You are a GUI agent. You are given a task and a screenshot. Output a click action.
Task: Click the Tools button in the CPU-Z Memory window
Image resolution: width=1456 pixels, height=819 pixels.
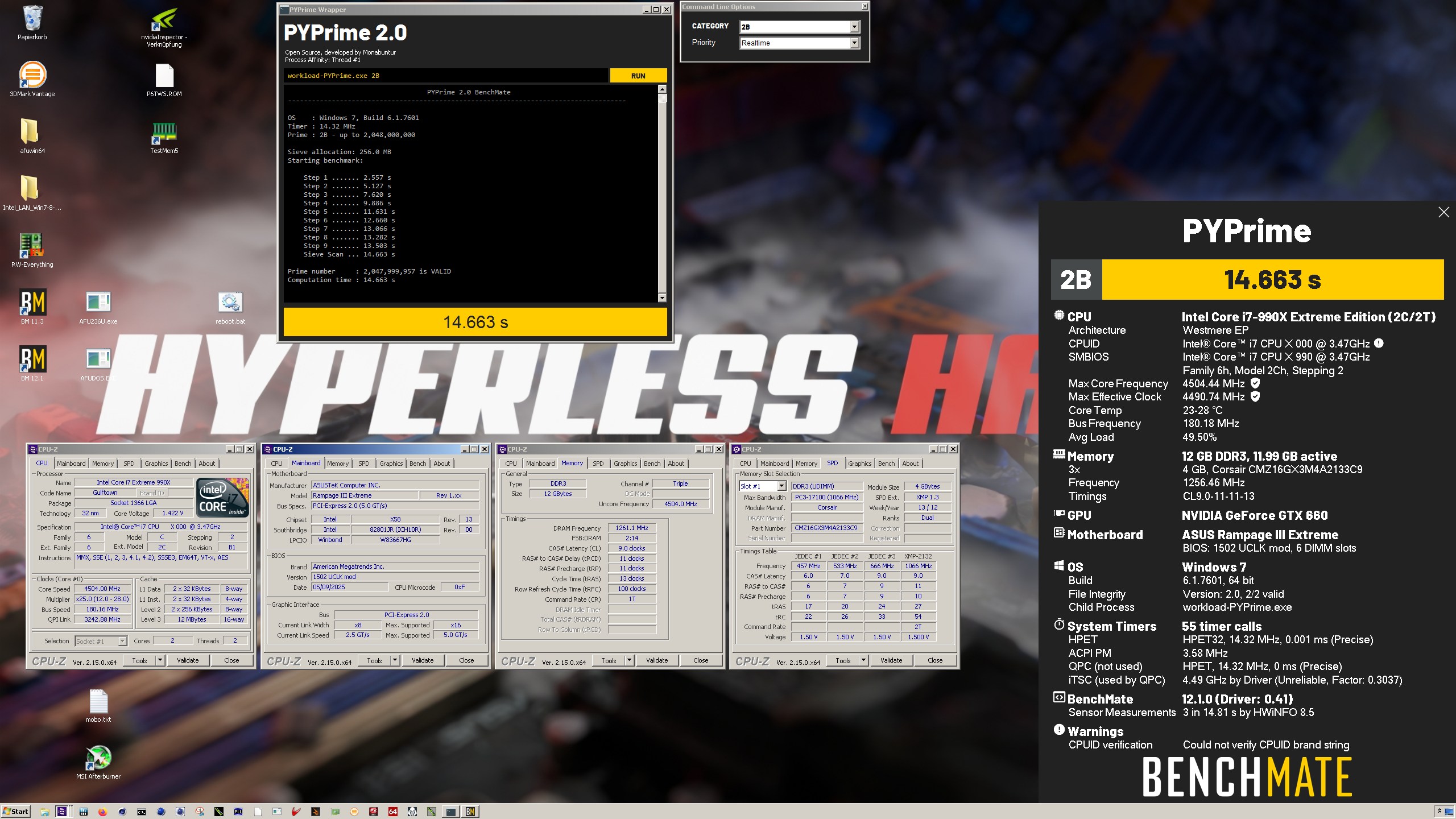point(609,660)
